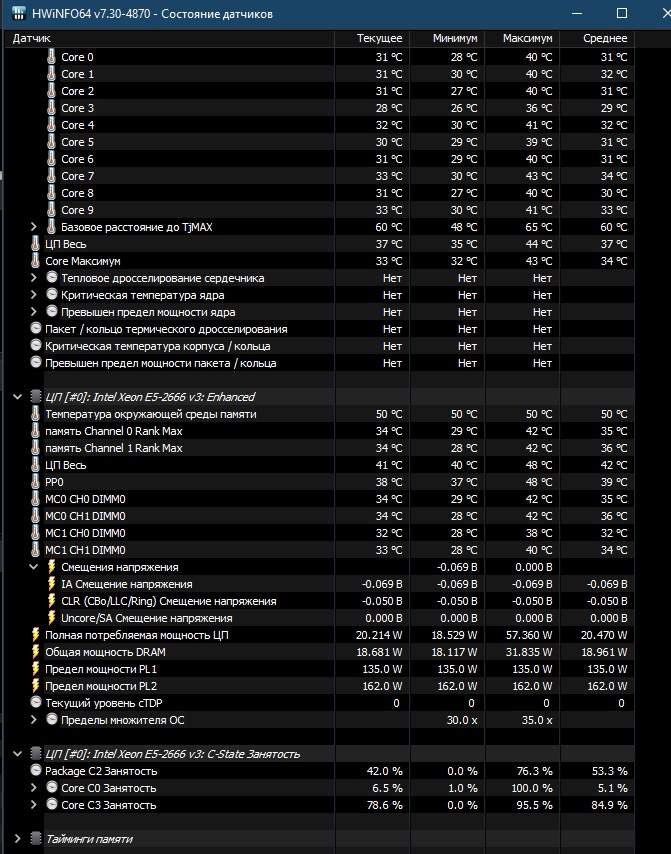Expand the Тайминги памяти group
This screenshot has width=671, height=854.
pos(17,839)
